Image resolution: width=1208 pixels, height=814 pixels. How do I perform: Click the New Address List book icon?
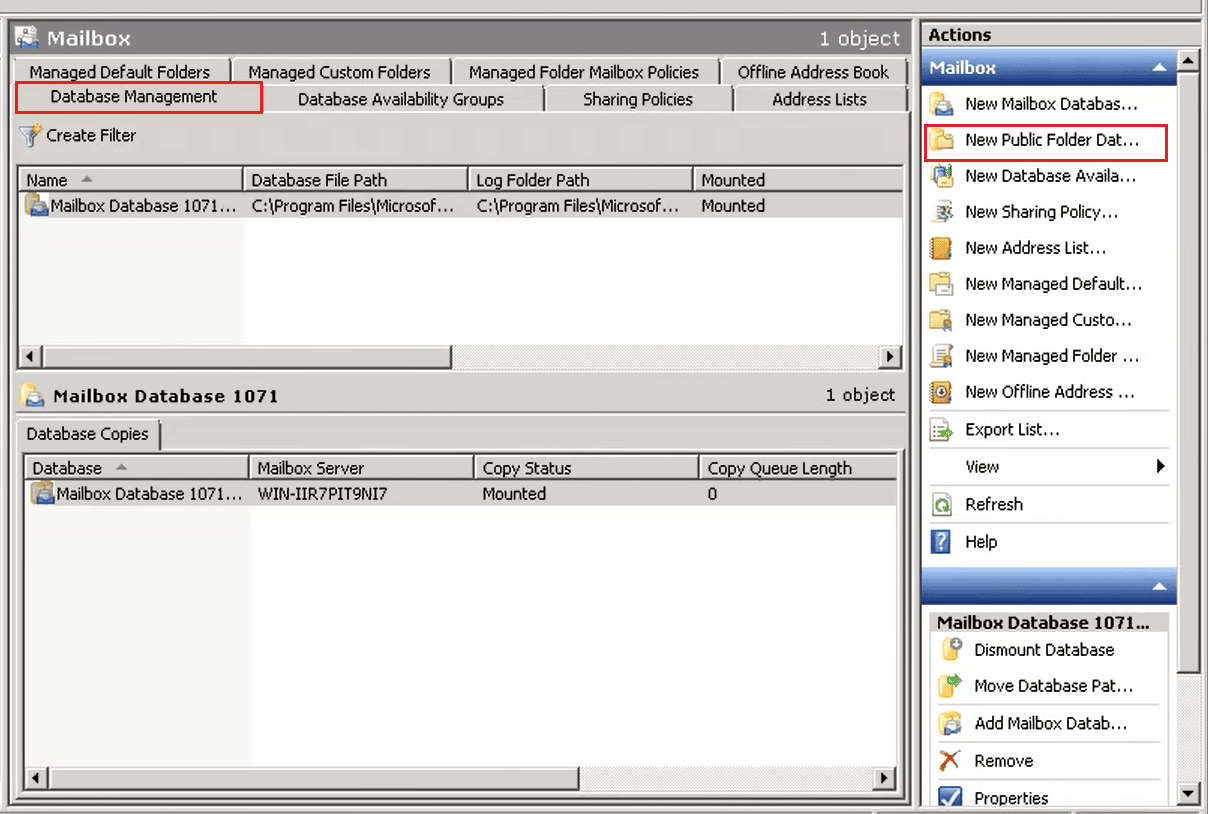click(941, 248)
